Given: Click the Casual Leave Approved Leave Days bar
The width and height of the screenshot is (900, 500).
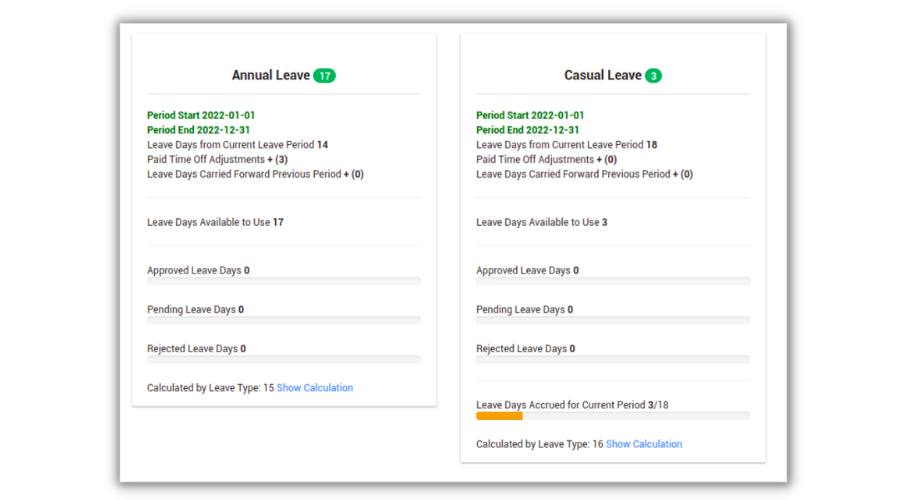Looking at the screenshot, I should (612, 282).
